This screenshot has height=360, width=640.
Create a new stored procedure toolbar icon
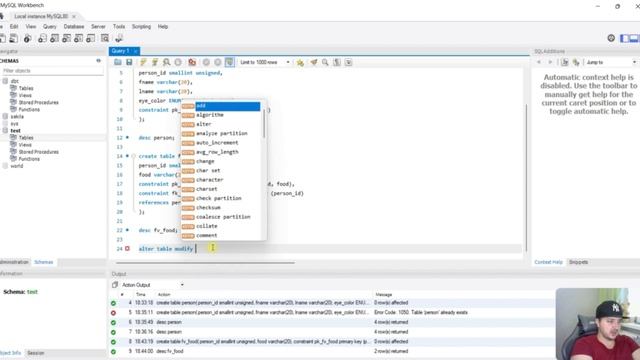78,38
